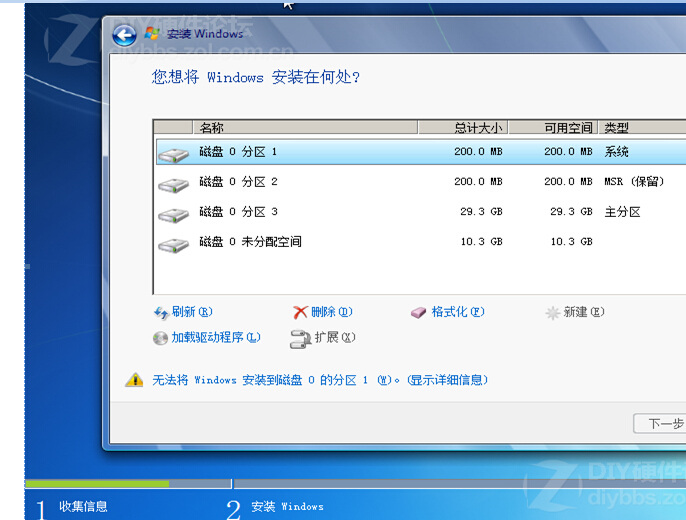Viewport: 686px width, 520px height.
Task: Click the star icon beside 新建
Action: pyautogui.click(x=553, y=313)
